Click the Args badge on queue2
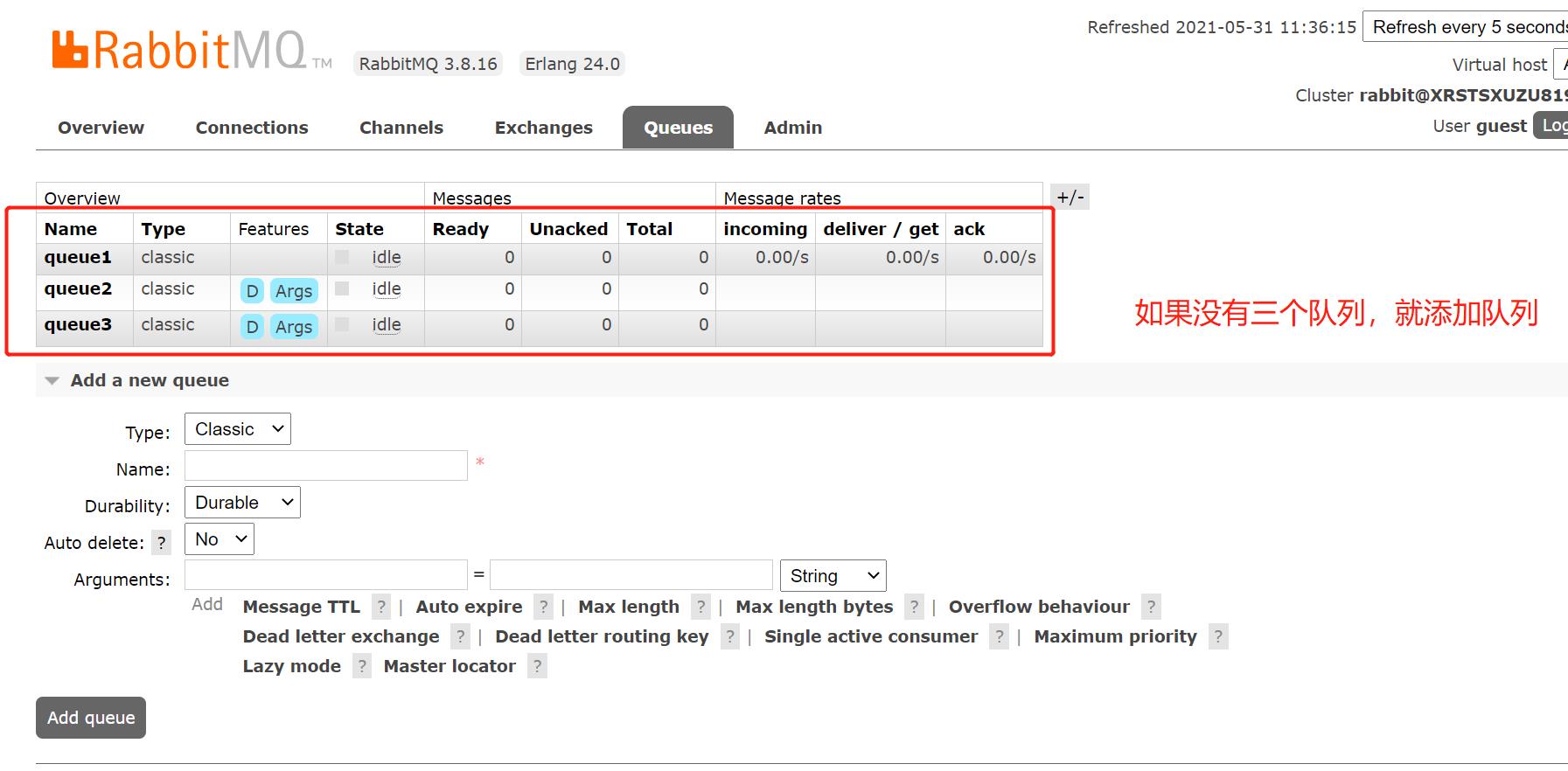This screenshot has height=771, width=1568. coord(294,291)
